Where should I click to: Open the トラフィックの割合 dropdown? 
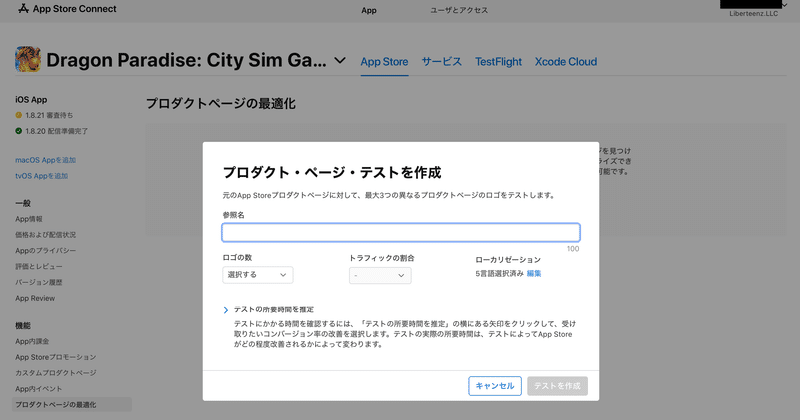click(x=380, y=275)
